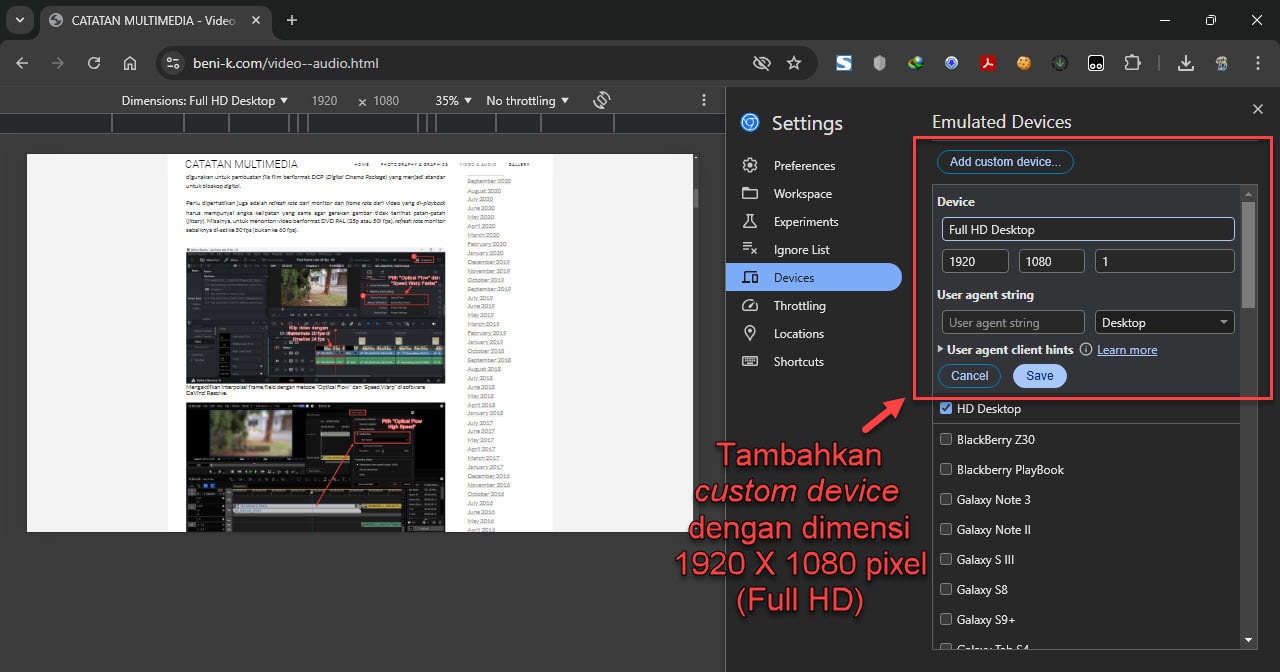Enable the Galaxy S8 device checkbox
The width and height of the screenshot is (1280, 672).
[x=946, y=589]
